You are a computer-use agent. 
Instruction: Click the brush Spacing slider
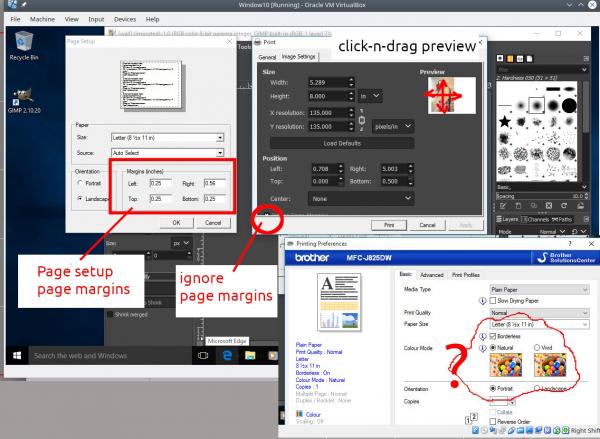[x=540, y=196]
